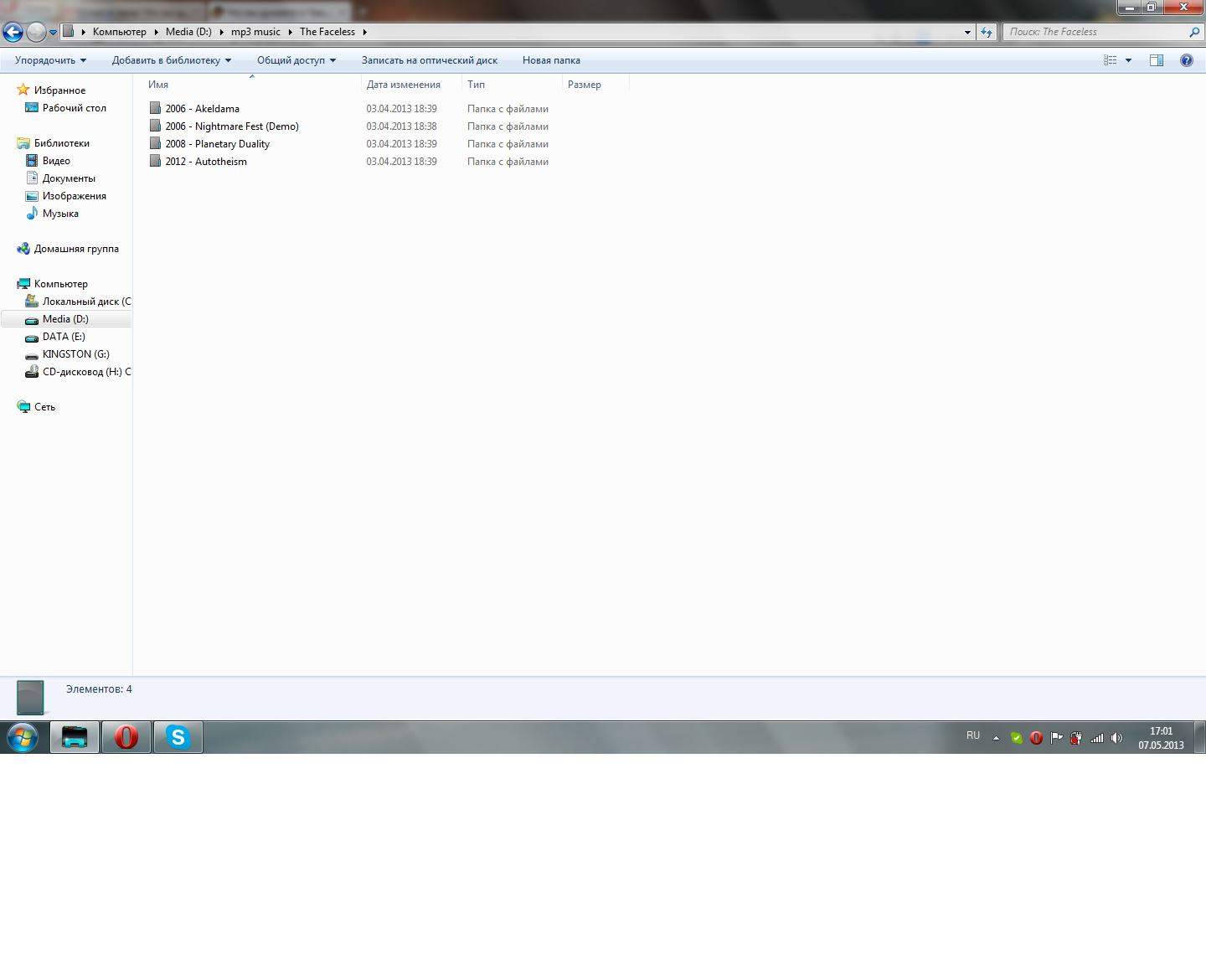Open Домашняя группа homegroup icon
1206x980 pixels.
click(23, 249)
